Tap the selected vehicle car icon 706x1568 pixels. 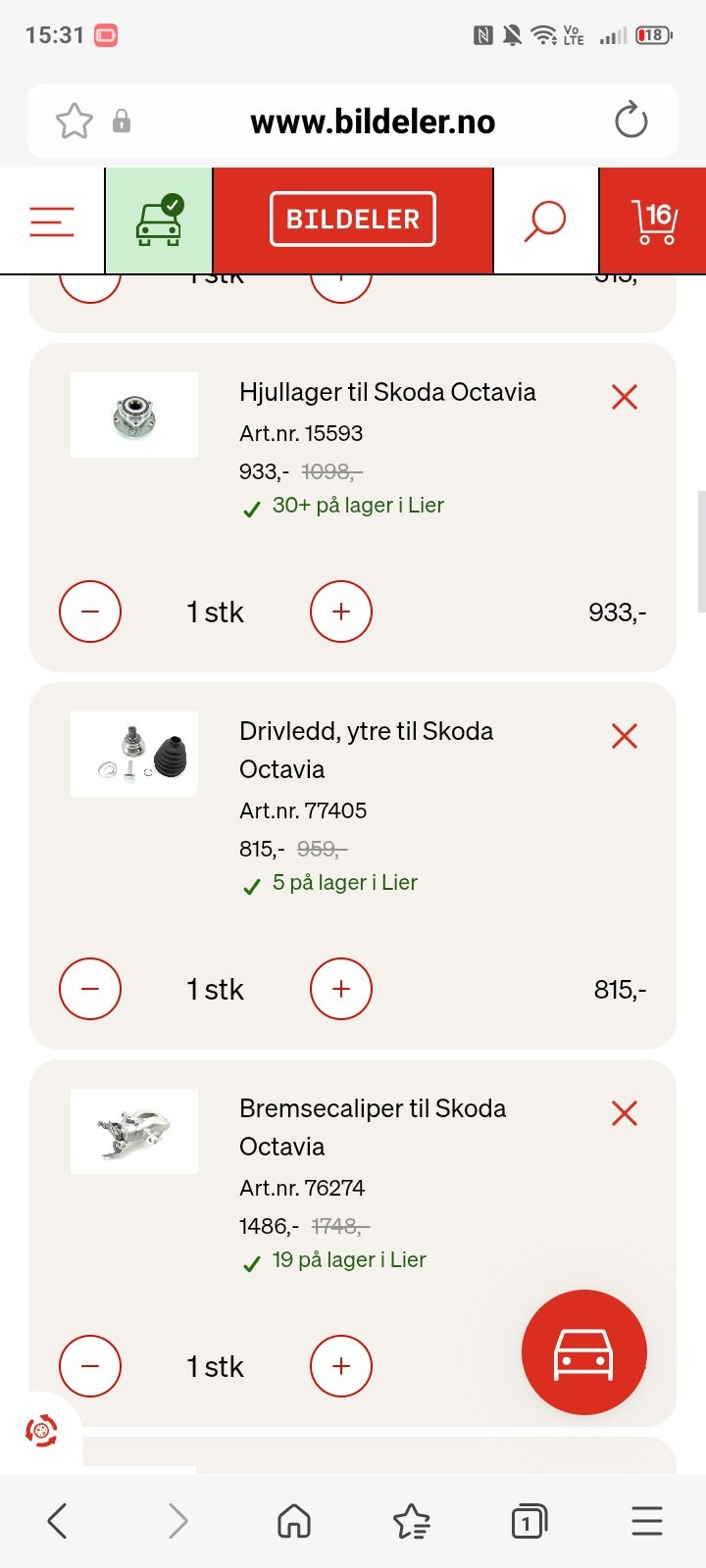coord(158,221)
